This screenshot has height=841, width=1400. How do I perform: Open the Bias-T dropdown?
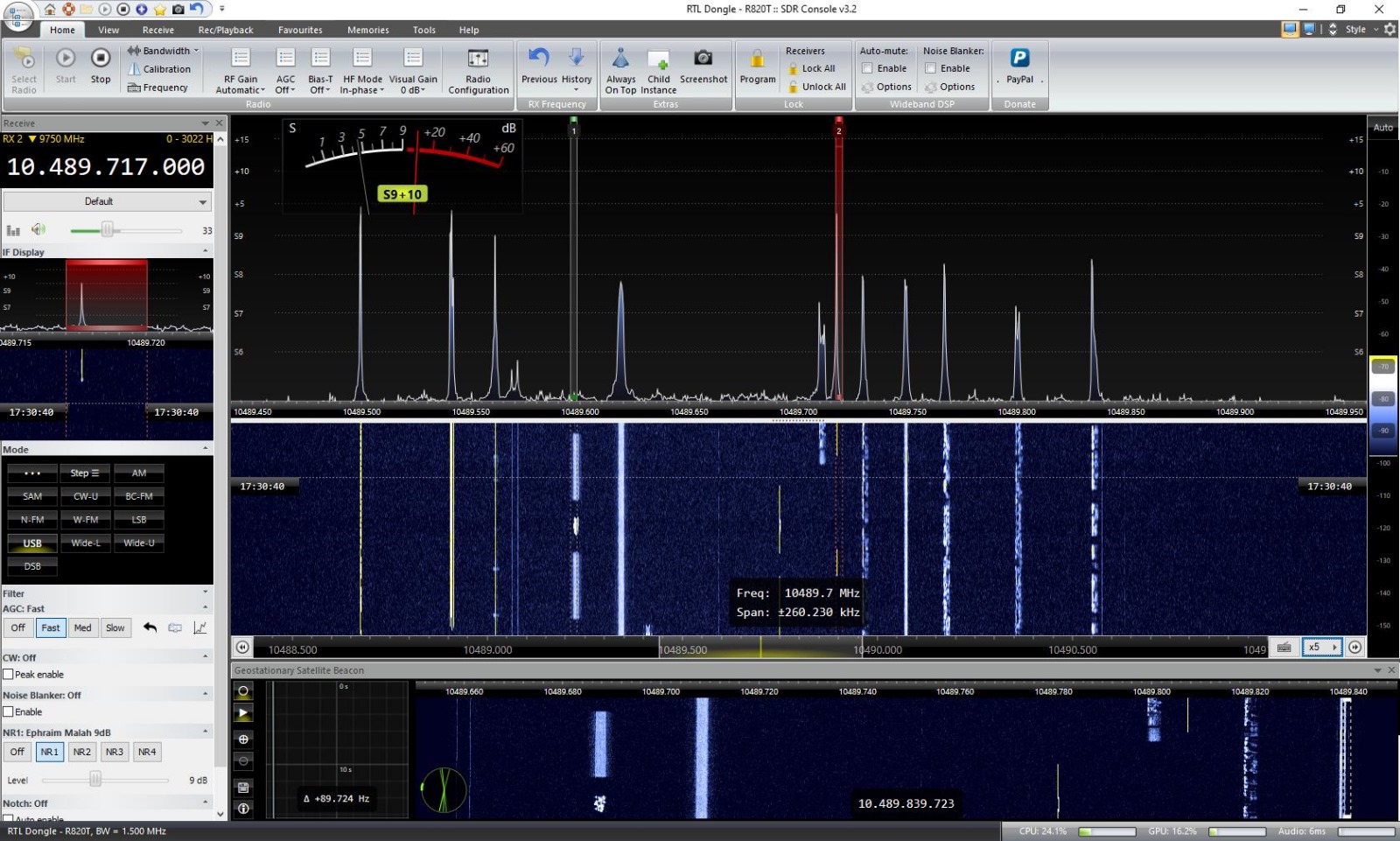[x=320, y=70]
